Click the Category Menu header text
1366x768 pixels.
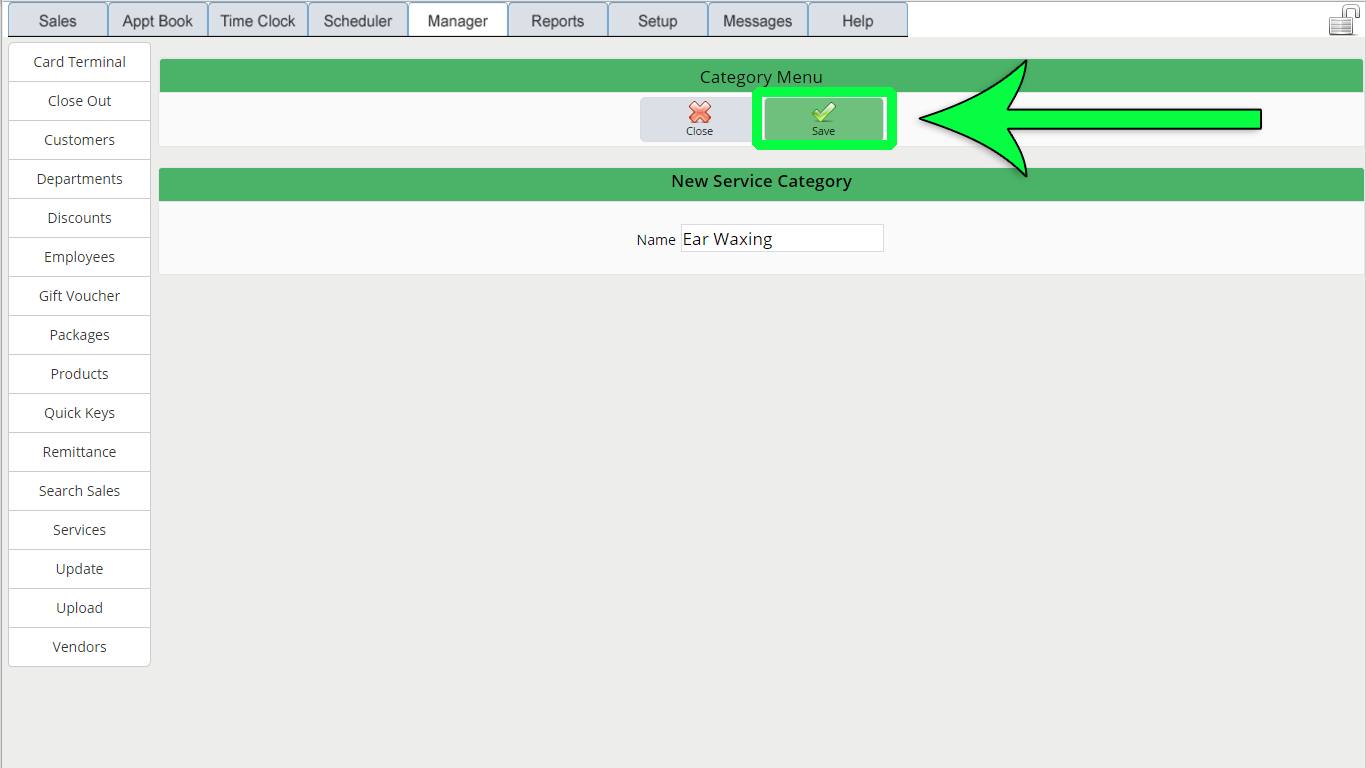761,77
